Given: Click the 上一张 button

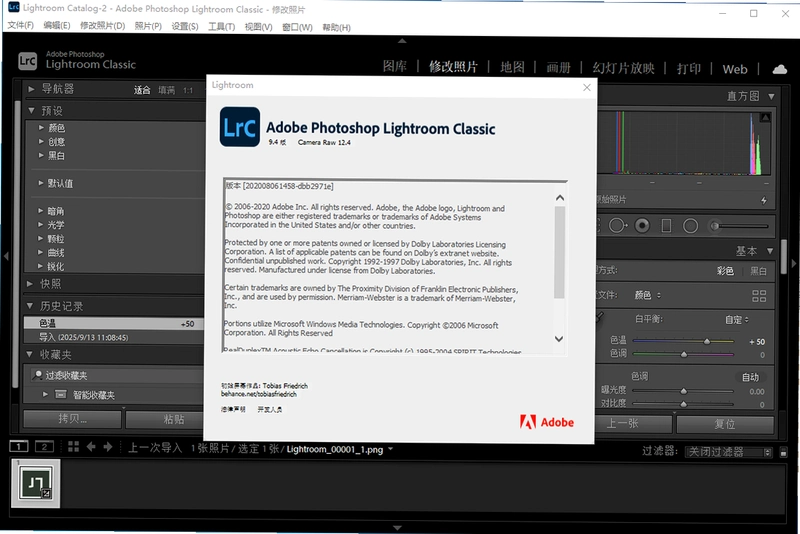Looking at the screenshot, I should coord(633,424).
